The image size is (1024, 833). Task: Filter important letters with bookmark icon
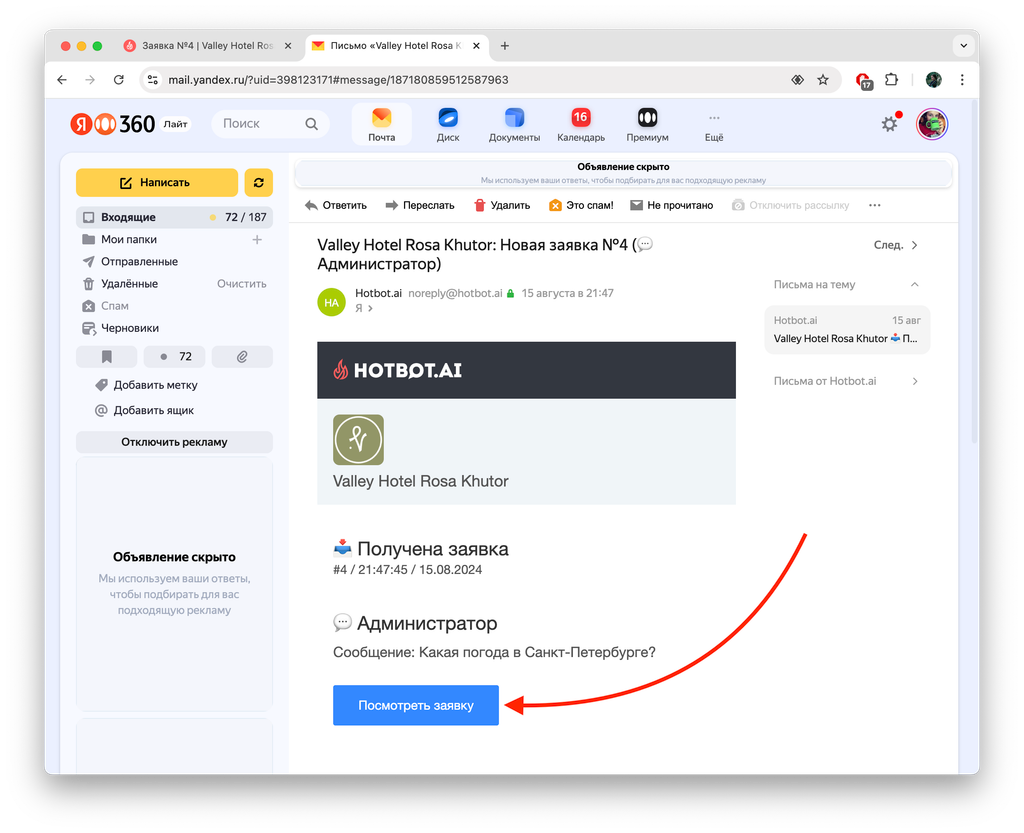tap(106, 356)
